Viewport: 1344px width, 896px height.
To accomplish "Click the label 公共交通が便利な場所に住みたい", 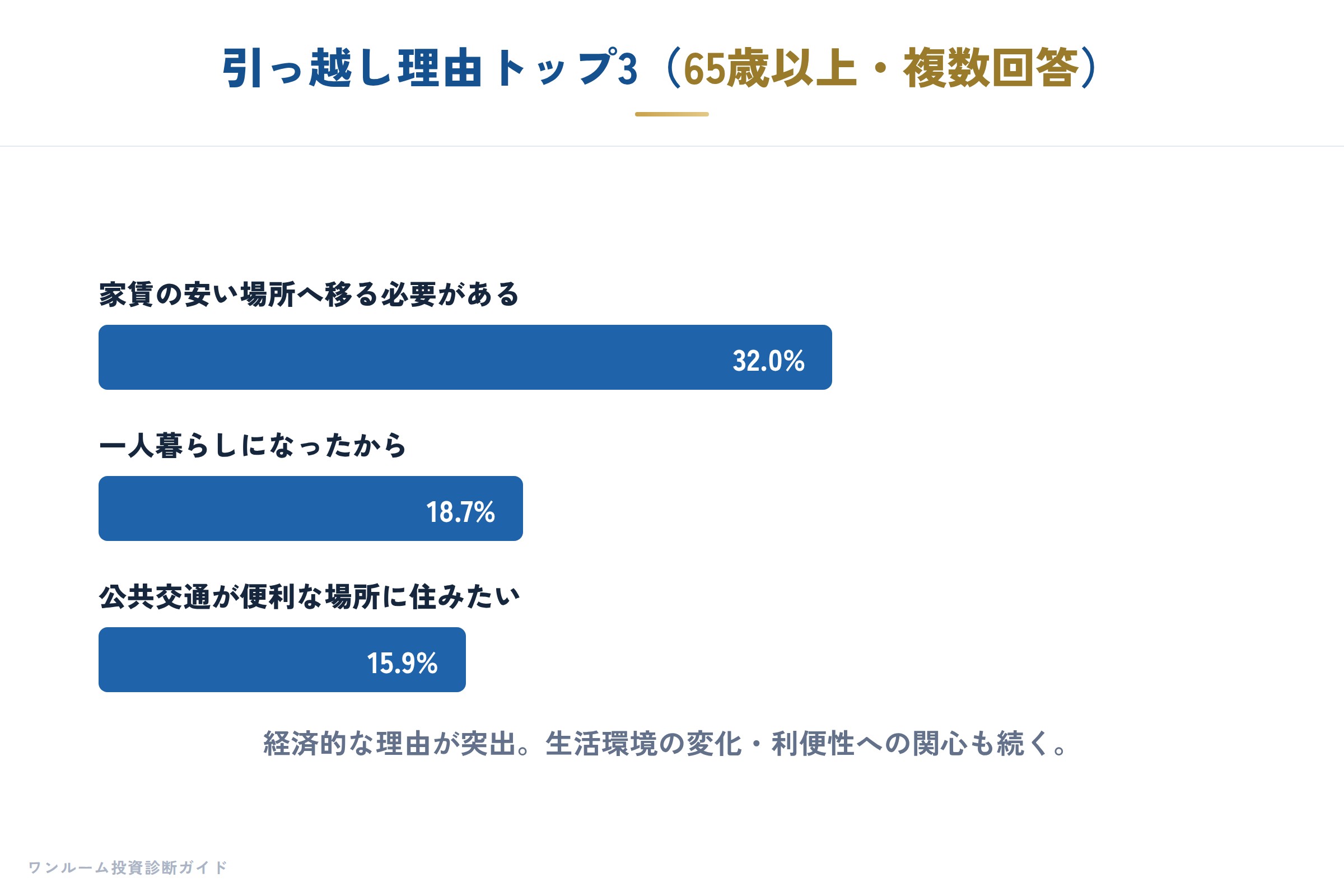I will coord(309,596).
